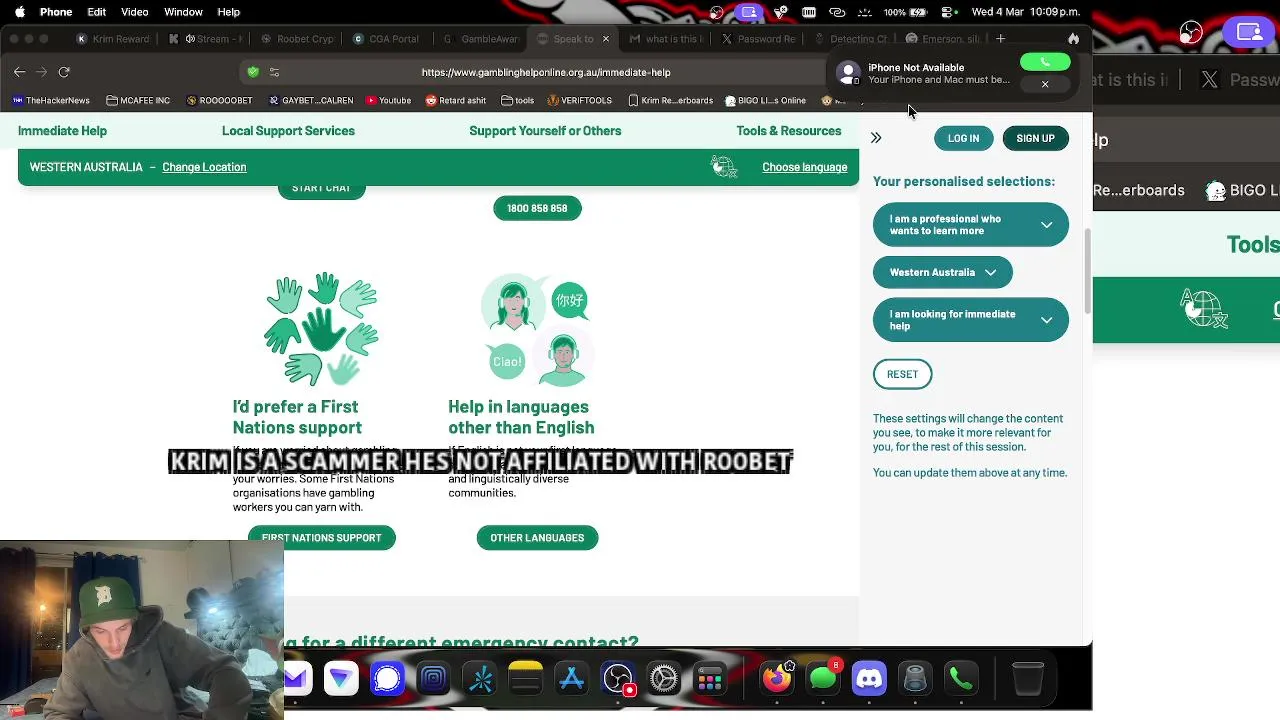The height and width of the screenshot is (720, 1280).
Task: Open the Window menu
Action: tap(183, 12)
